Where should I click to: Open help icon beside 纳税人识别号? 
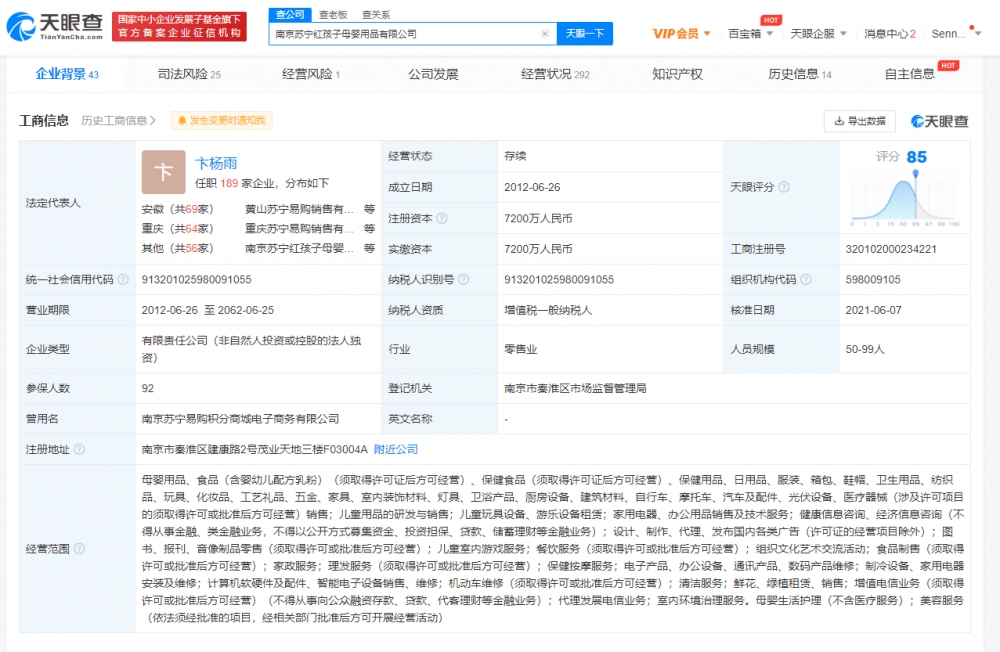464,279
